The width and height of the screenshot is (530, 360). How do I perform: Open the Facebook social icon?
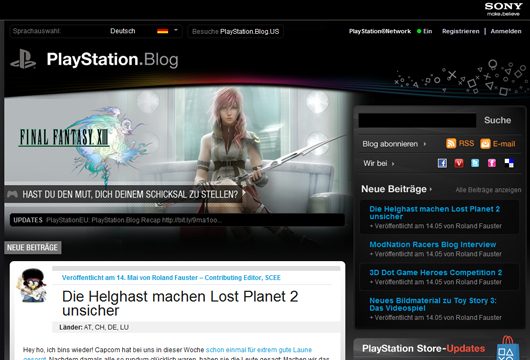442,163
